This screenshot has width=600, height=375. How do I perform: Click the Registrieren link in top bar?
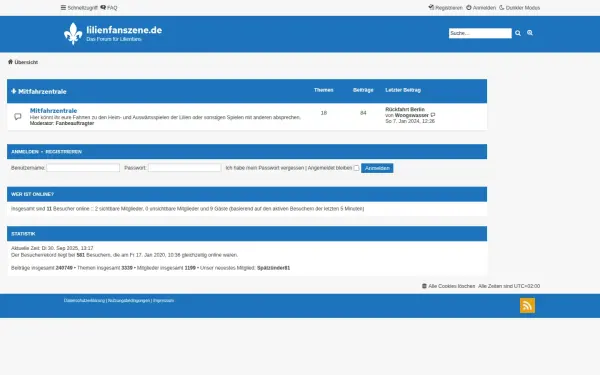(445, 8)
